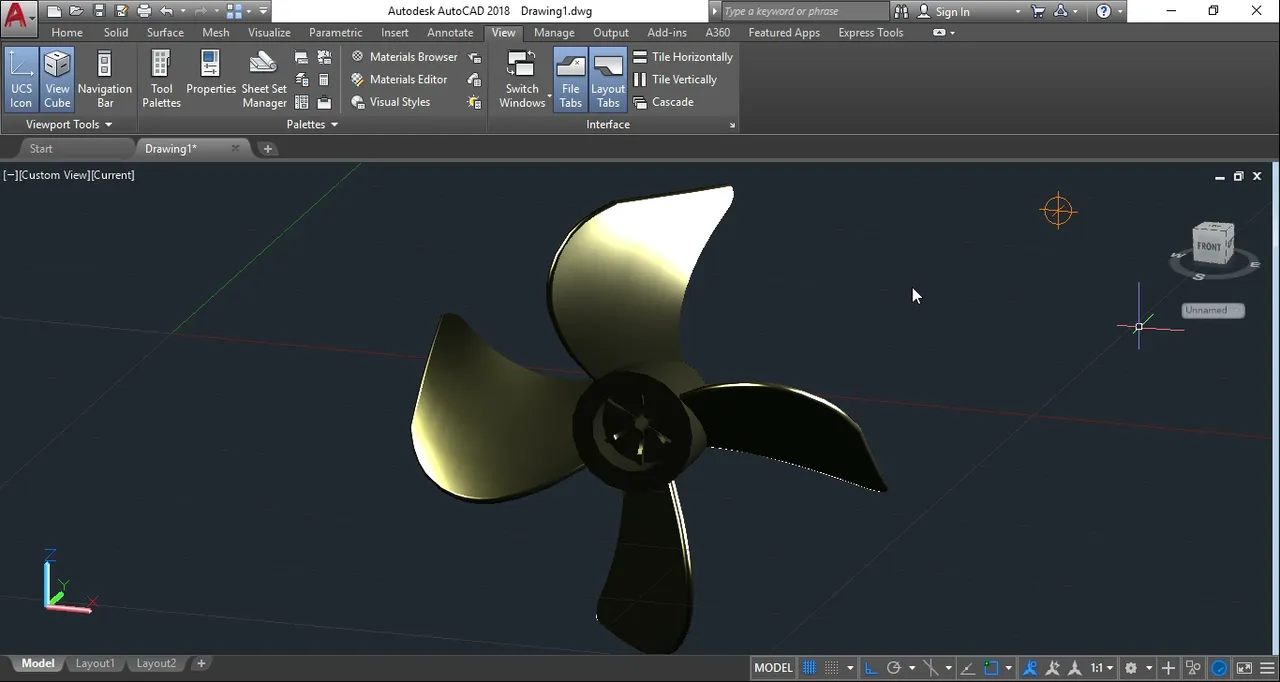Switch to the Home ribbon tab
Viewport: 1280px width, 682px height.
click(67, 32)
